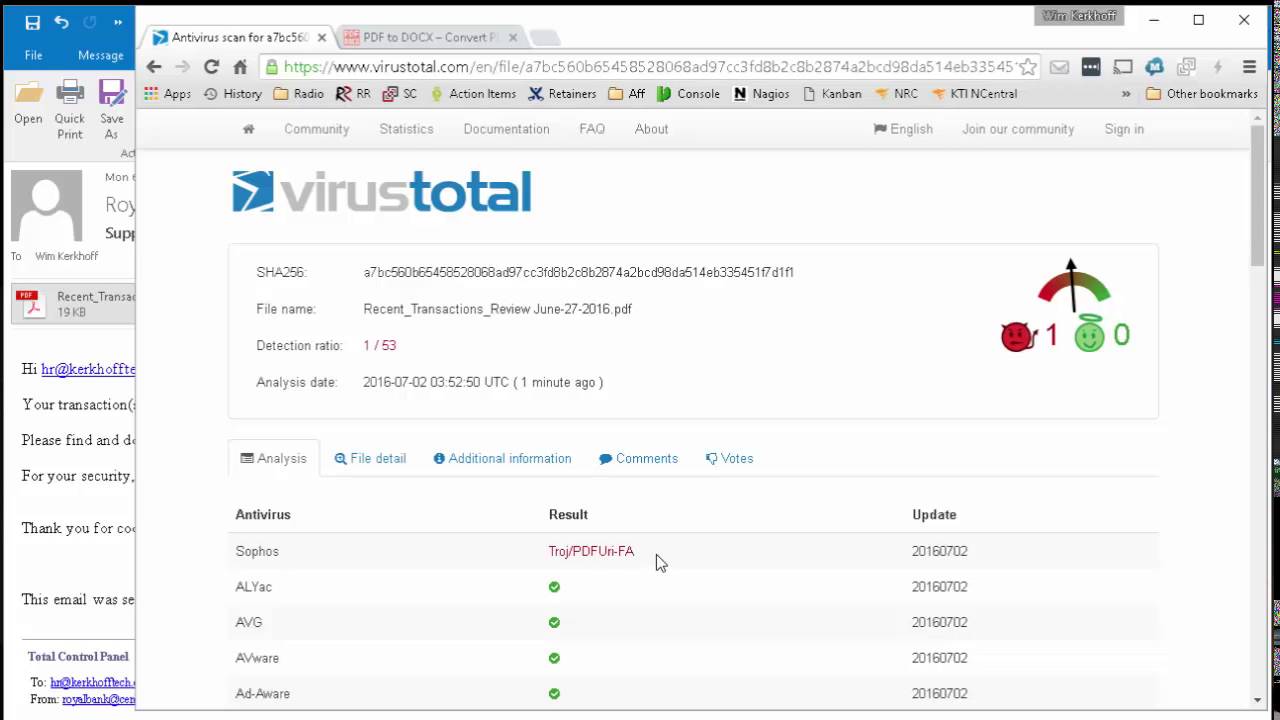
Task: Open the Chrome hamburger menu
Action: [1249, 67]
